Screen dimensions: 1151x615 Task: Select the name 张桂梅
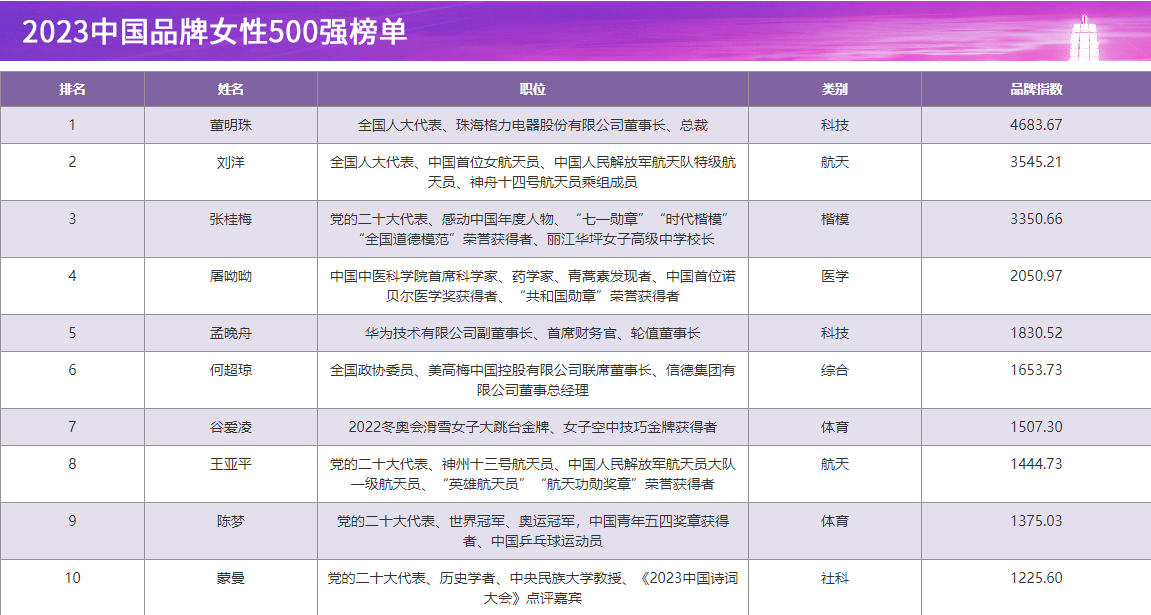230,219
